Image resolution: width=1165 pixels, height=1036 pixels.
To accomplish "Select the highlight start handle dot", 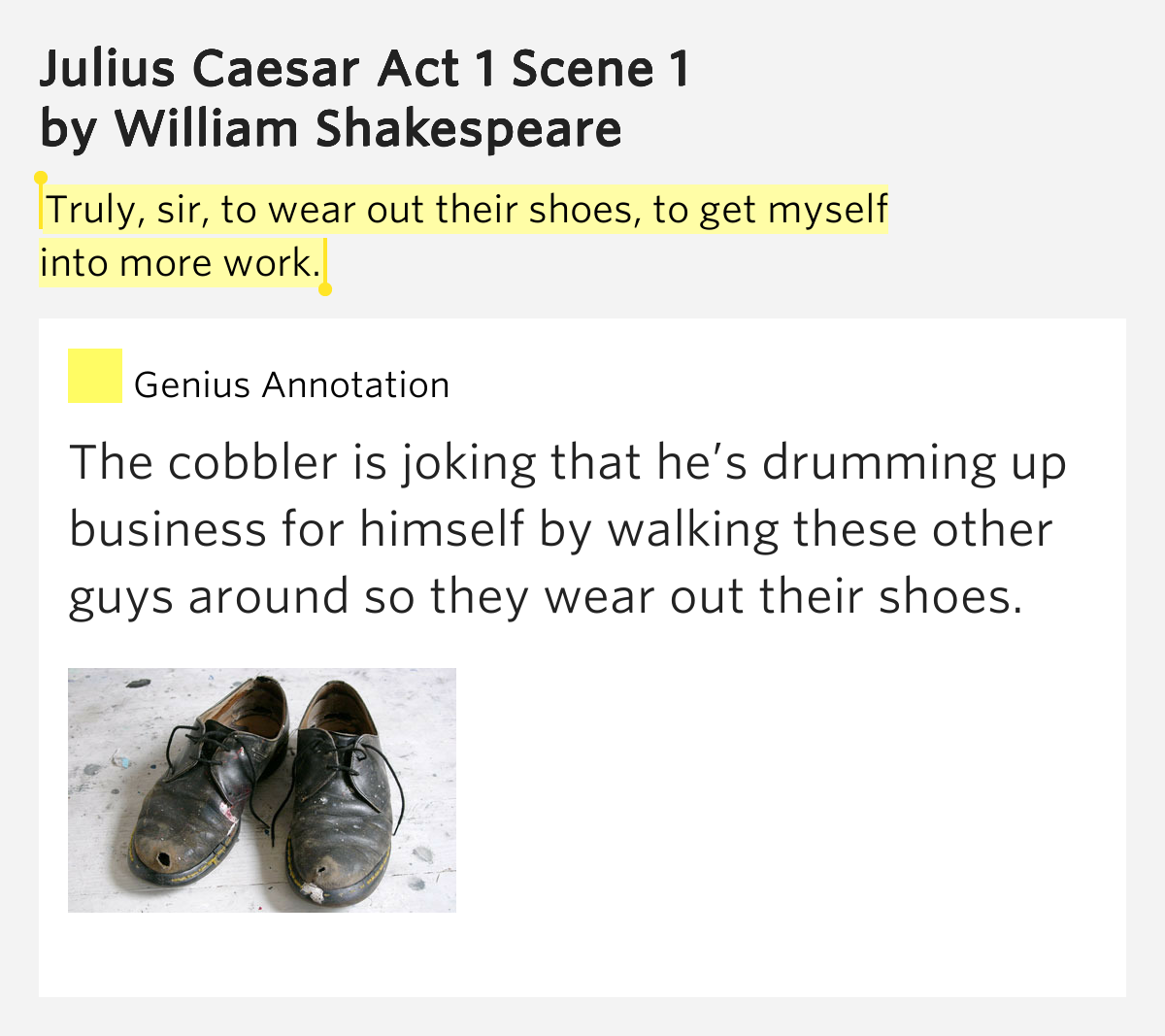I will tap(41, 179).
